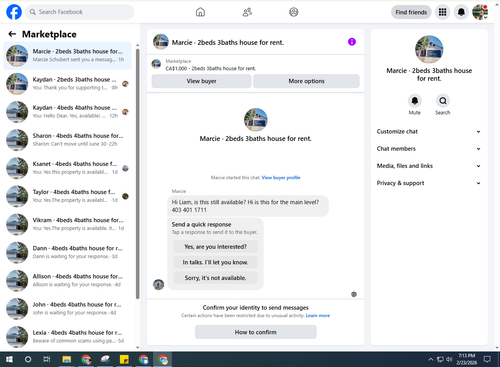Open the notifications bell in header

461,12
